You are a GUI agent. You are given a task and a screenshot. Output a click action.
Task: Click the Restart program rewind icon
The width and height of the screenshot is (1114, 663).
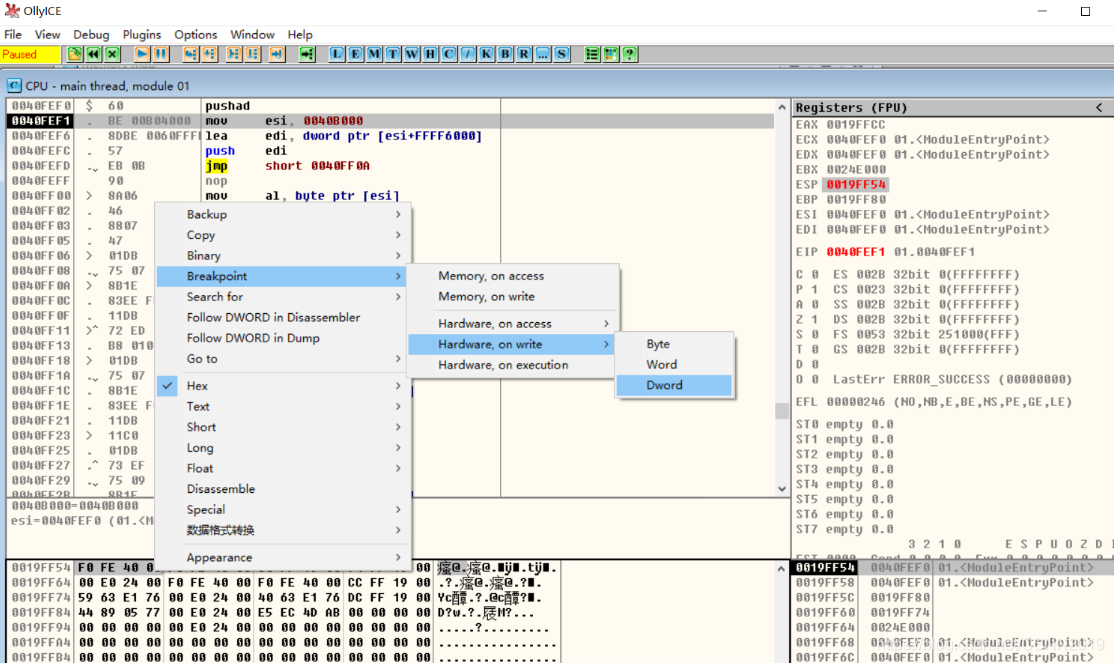(93, 54)
